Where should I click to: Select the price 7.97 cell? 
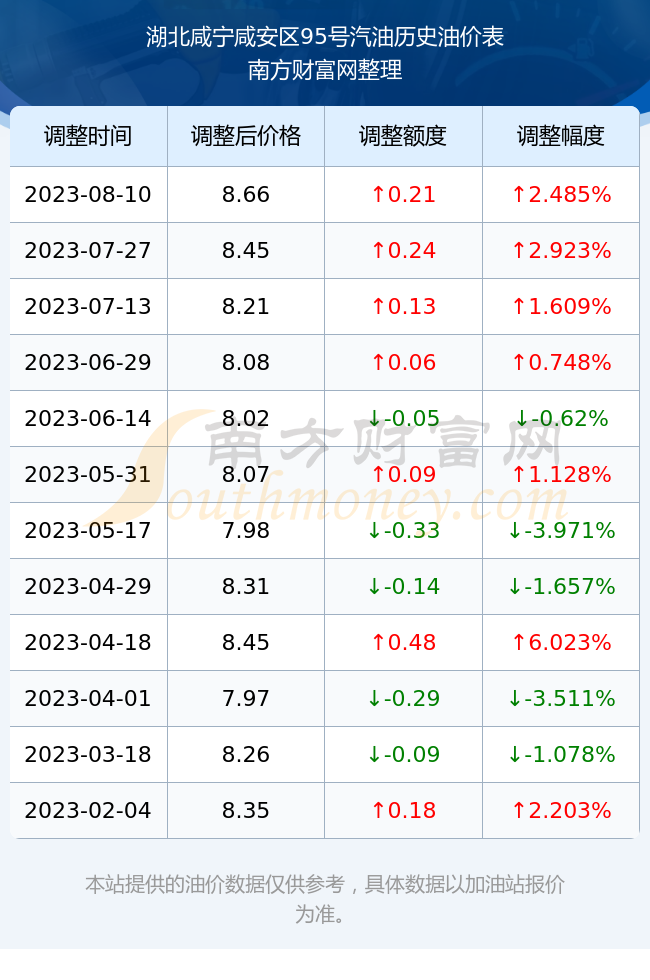(x=246, y=698)
